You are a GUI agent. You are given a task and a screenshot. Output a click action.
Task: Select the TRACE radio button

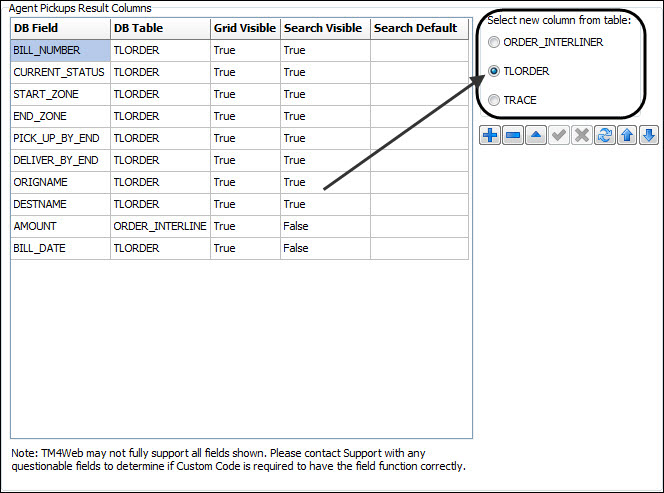(494, 100)
